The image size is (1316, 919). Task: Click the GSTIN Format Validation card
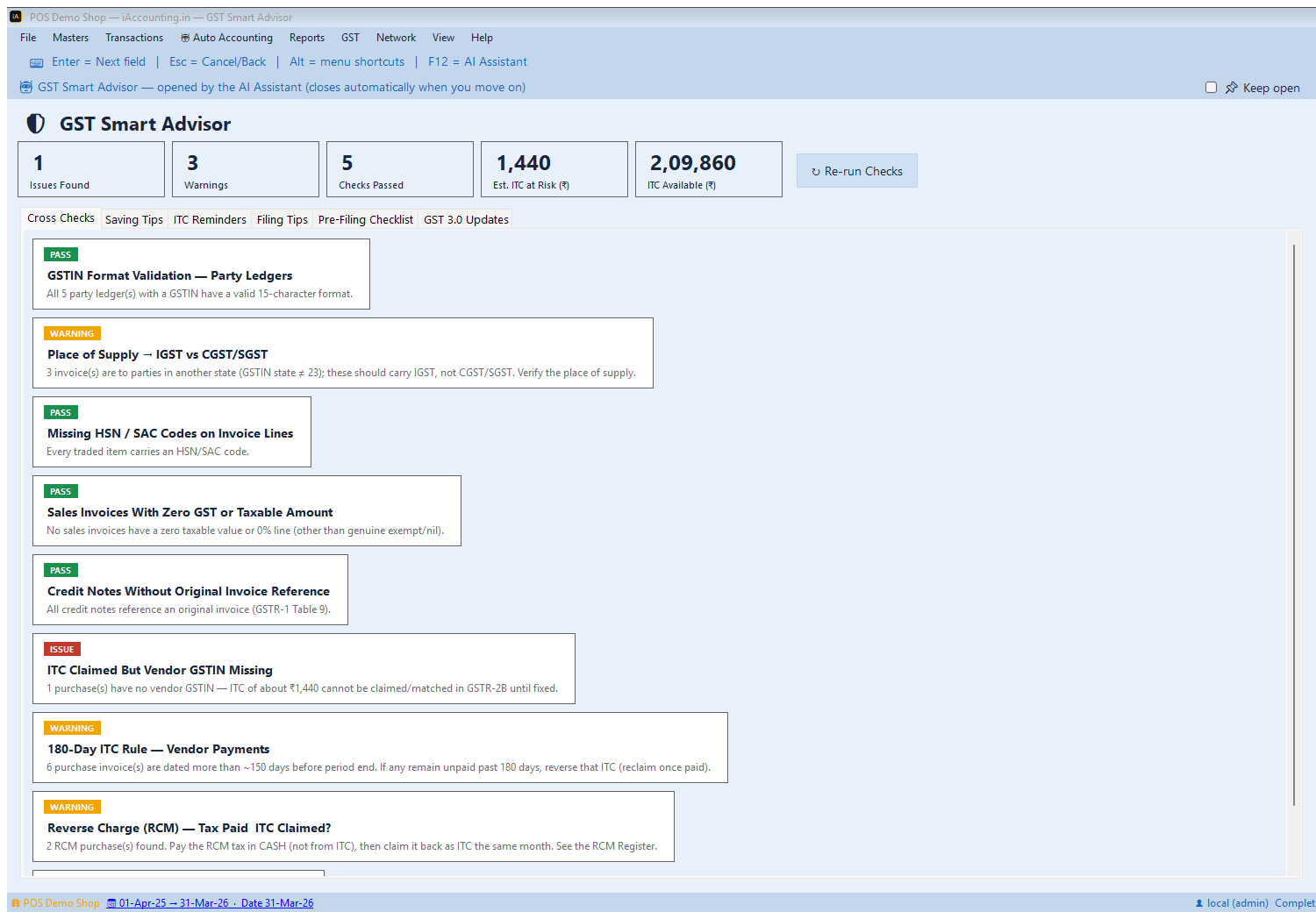click(201, 274)
